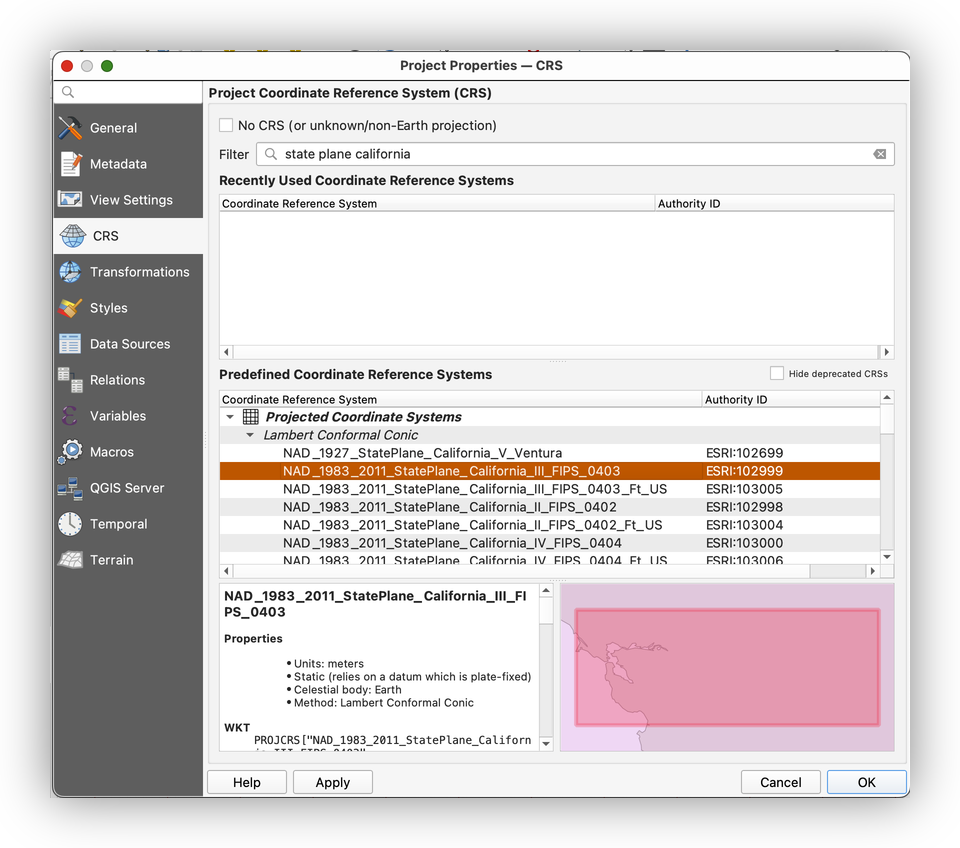Click the predefined CRS list vertical scrollbar
Screen dimensions: 960x848
(887, 480)
